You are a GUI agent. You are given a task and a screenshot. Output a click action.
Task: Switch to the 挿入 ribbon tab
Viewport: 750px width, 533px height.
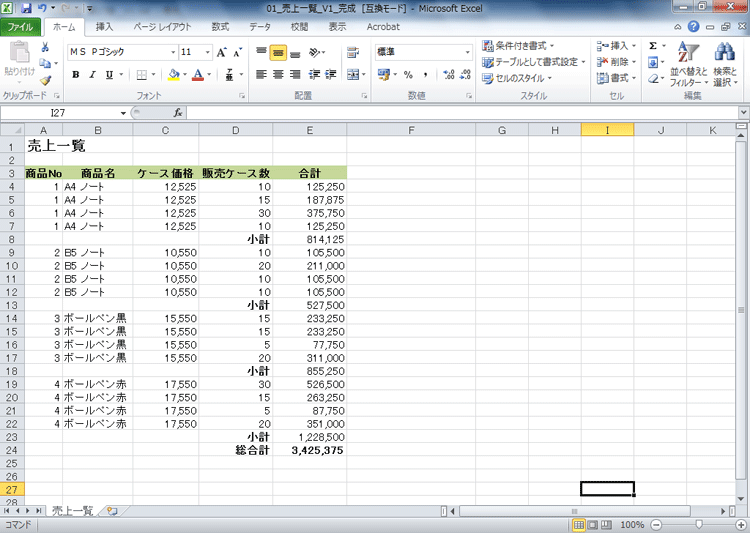point(104,27)
